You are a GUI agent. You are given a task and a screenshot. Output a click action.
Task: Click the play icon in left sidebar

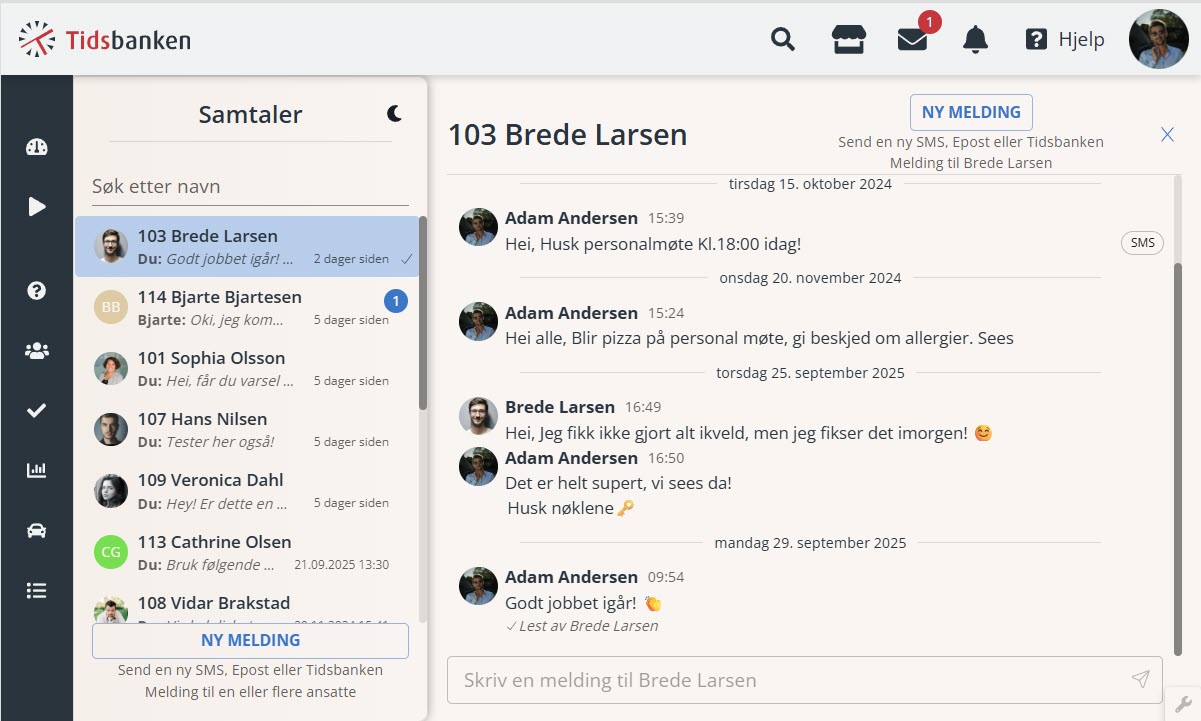click(37, 207)
